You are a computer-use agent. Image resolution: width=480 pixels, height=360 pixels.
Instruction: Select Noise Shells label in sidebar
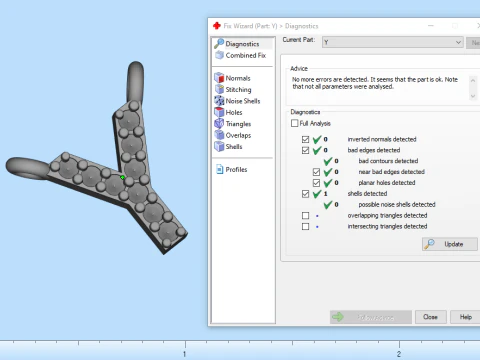tap(243, 101)
